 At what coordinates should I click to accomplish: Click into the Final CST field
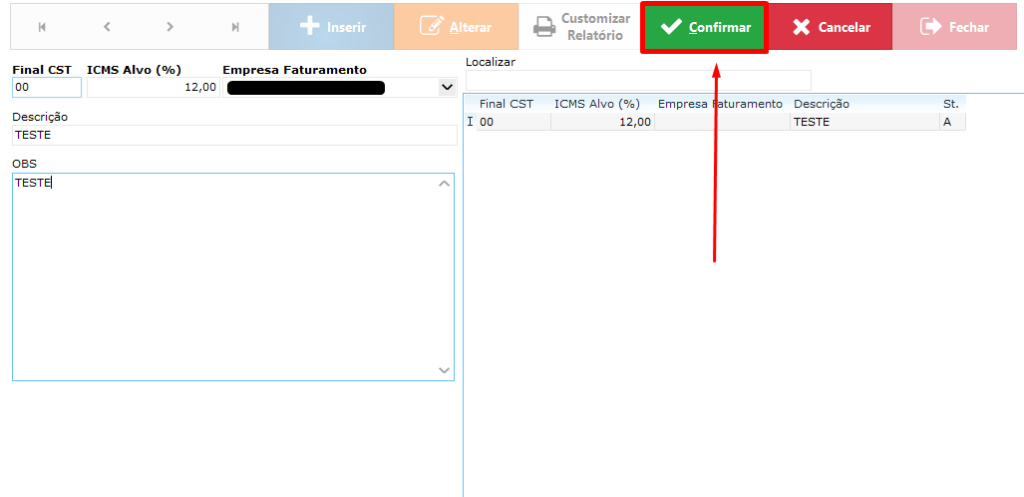(46, 88)
